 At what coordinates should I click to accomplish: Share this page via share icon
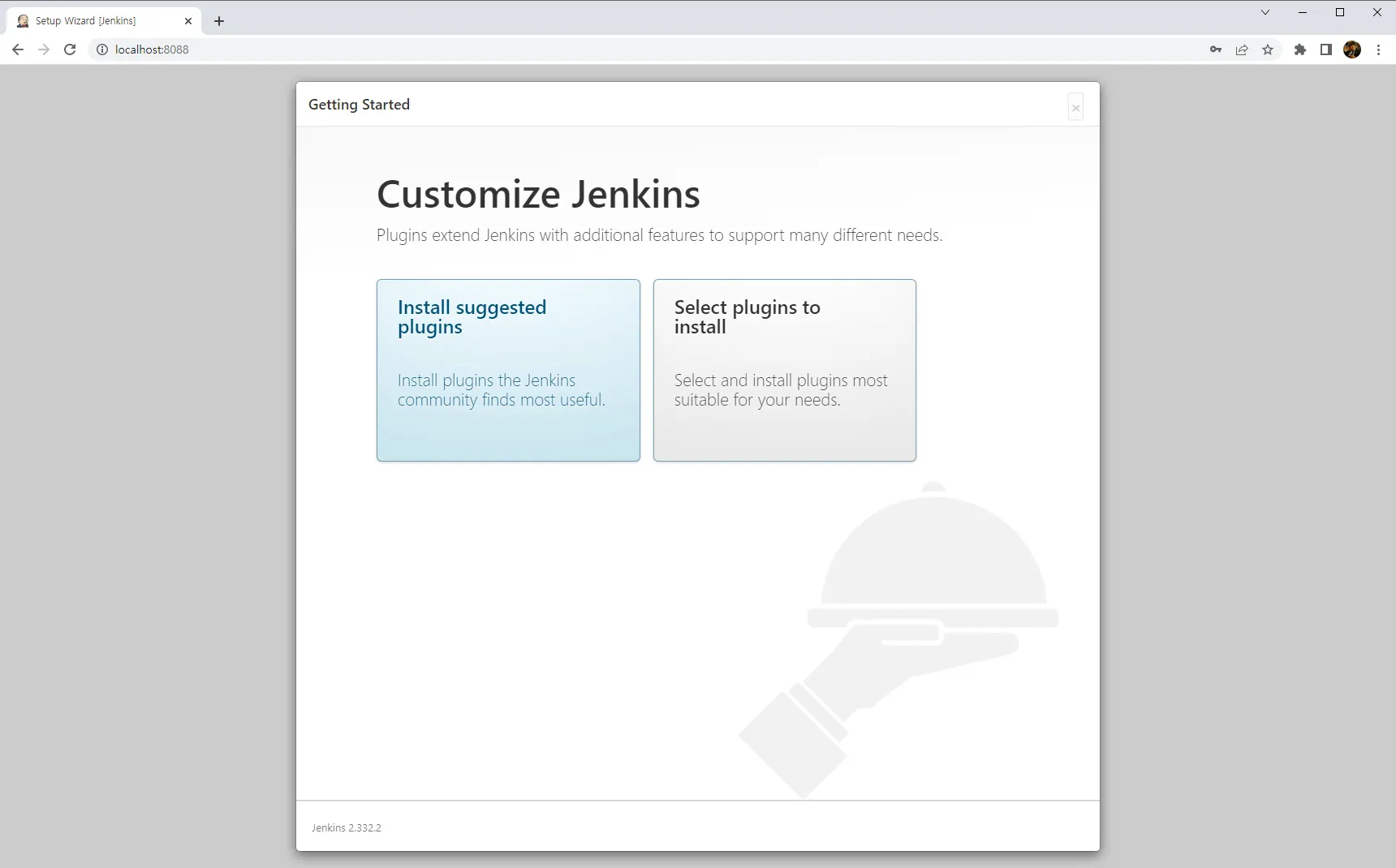(x=1242, y=49)
